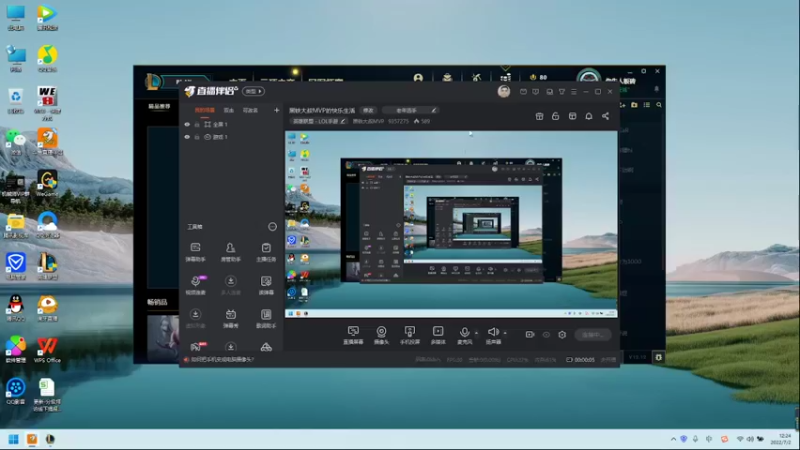Toggle the preview eye in bottom toolbar
The width and height of the screenshot is (800, 450).
point(546,335)
